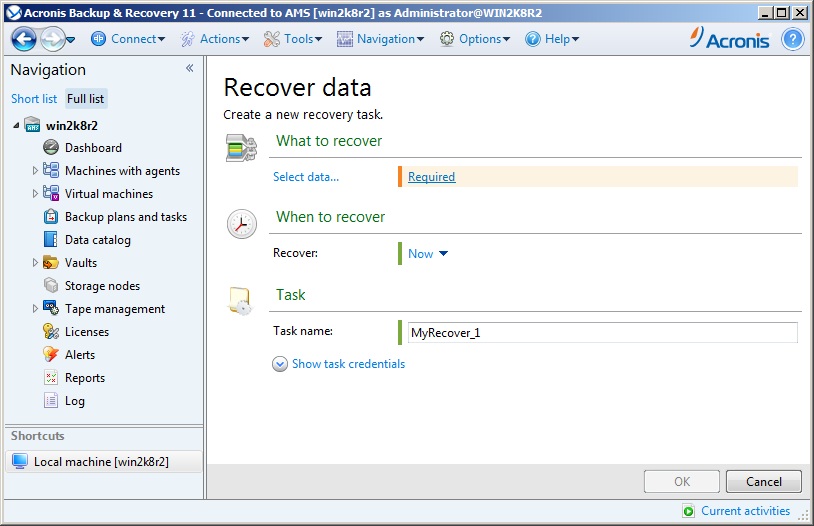
Task: Click the Backup plans and tasks icon
Action: [x=51, y=216]
